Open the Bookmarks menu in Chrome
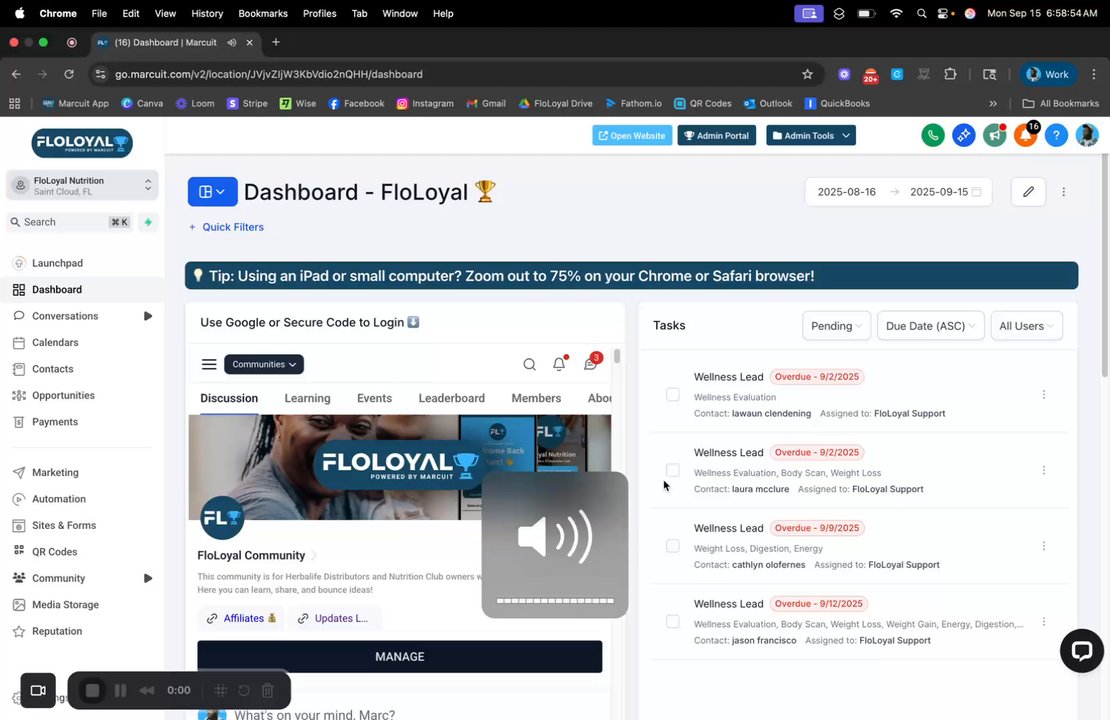The height and width of the screenshot is (720, 1110). click(263, 13)
